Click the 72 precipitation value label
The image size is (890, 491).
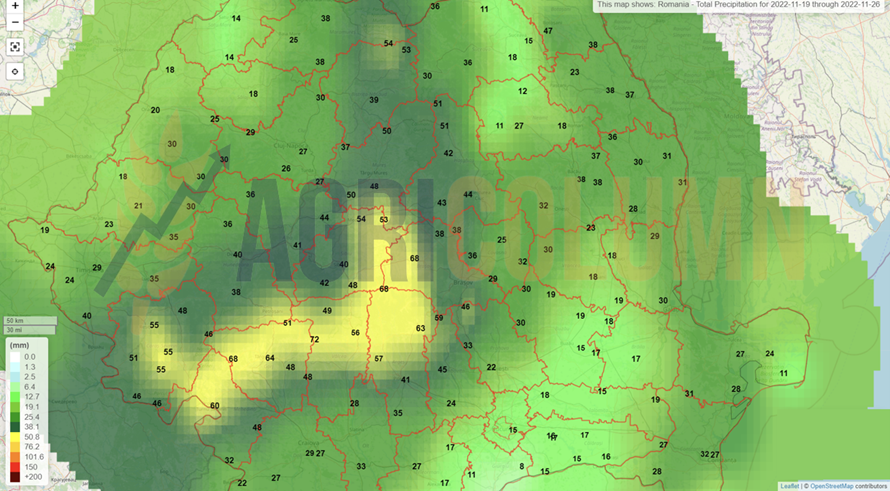(314, 340)
